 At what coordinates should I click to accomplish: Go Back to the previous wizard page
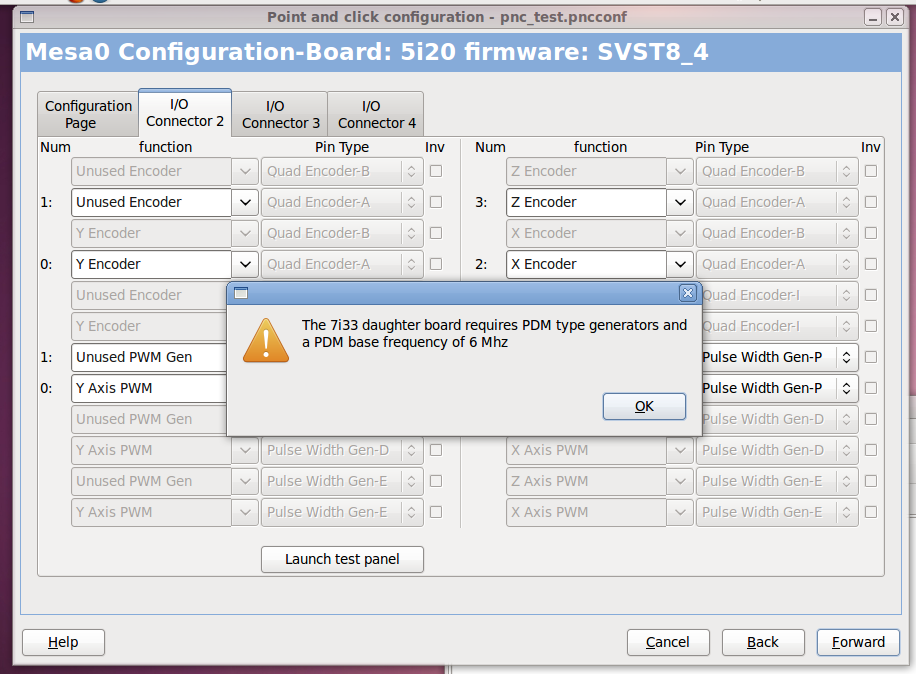763,642
